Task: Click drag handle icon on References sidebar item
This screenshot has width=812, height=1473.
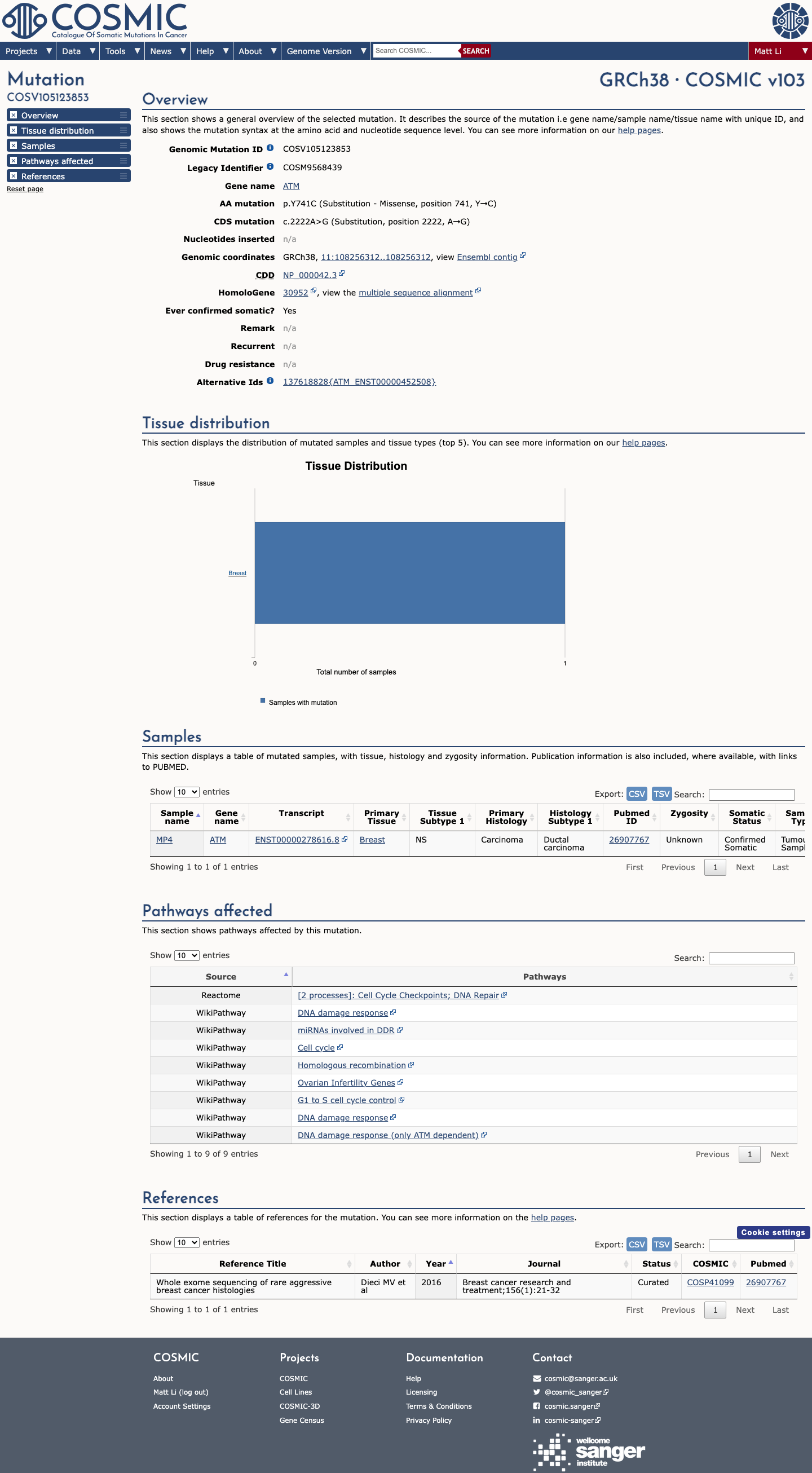Action: [x=123, y=176]
